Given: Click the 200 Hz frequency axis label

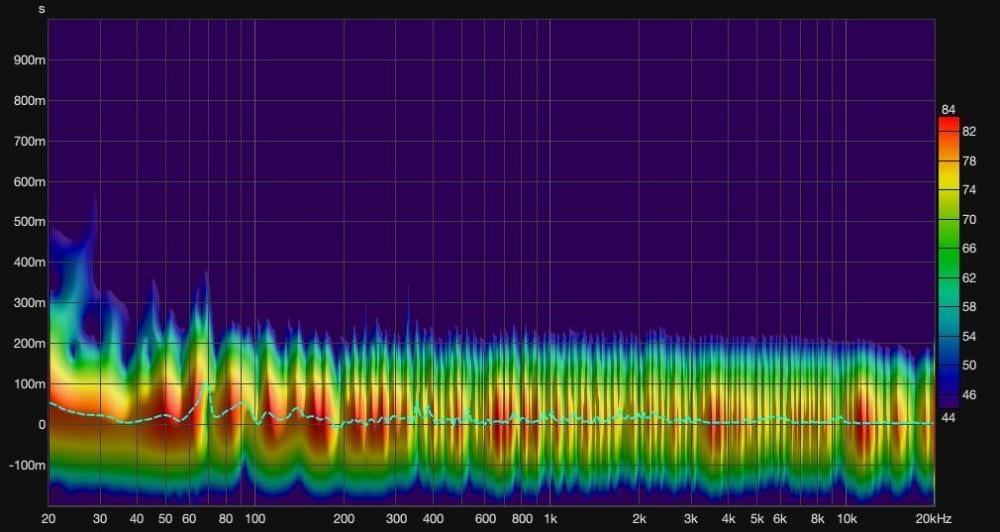Looking at the screenshot, I should 344,519.
